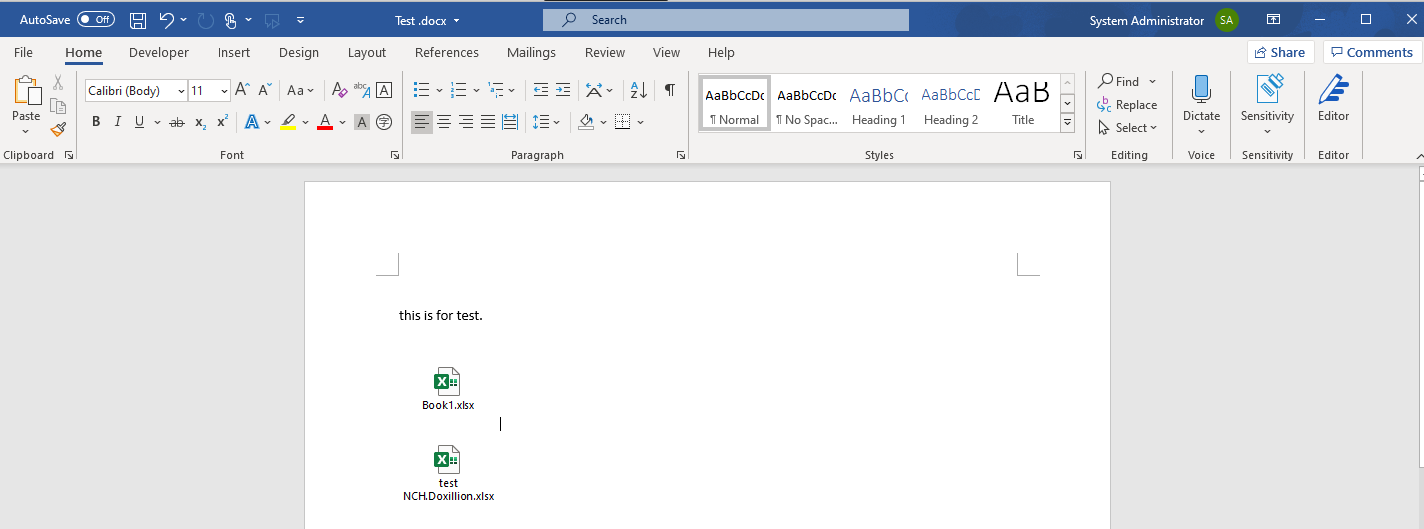
Task: Undo the last action
Action: 167,19
